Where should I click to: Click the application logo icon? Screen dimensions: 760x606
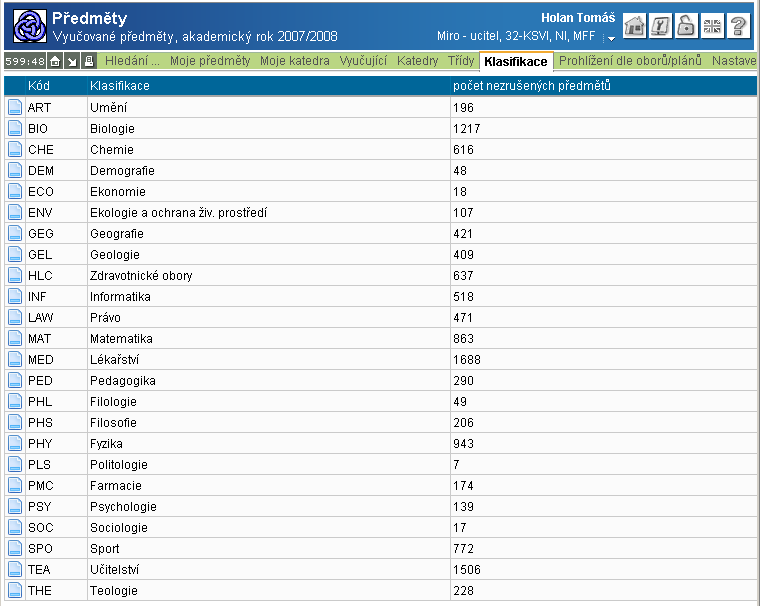click(29, 26)
